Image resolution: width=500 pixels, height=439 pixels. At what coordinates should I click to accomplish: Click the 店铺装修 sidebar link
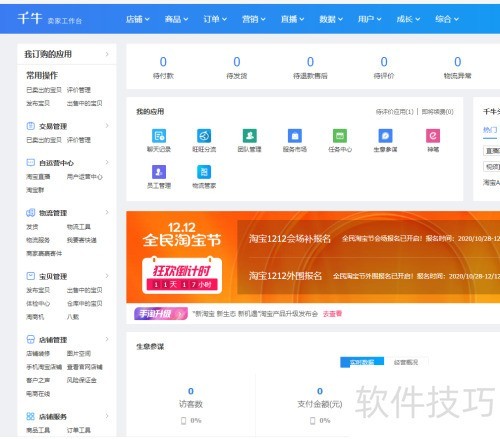38,353
